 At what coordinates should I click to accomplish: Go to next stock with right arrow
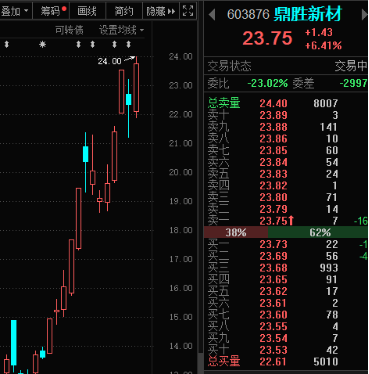coord(364,14)
